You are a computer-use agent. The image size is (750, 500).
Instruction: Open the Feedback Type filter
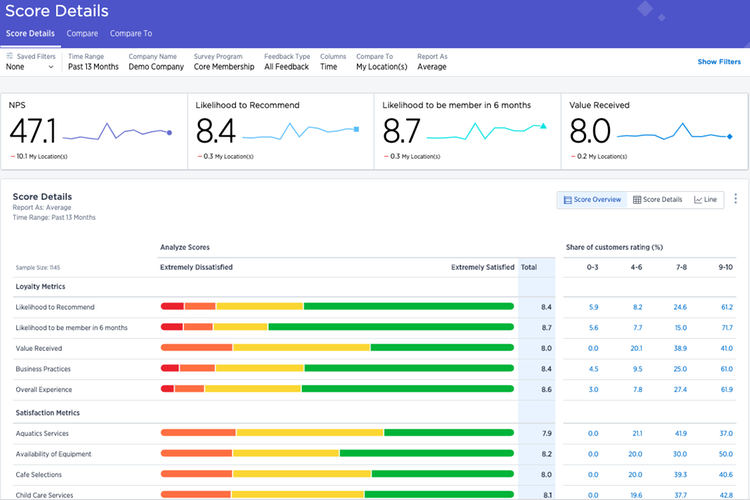(x=287, y=67)
